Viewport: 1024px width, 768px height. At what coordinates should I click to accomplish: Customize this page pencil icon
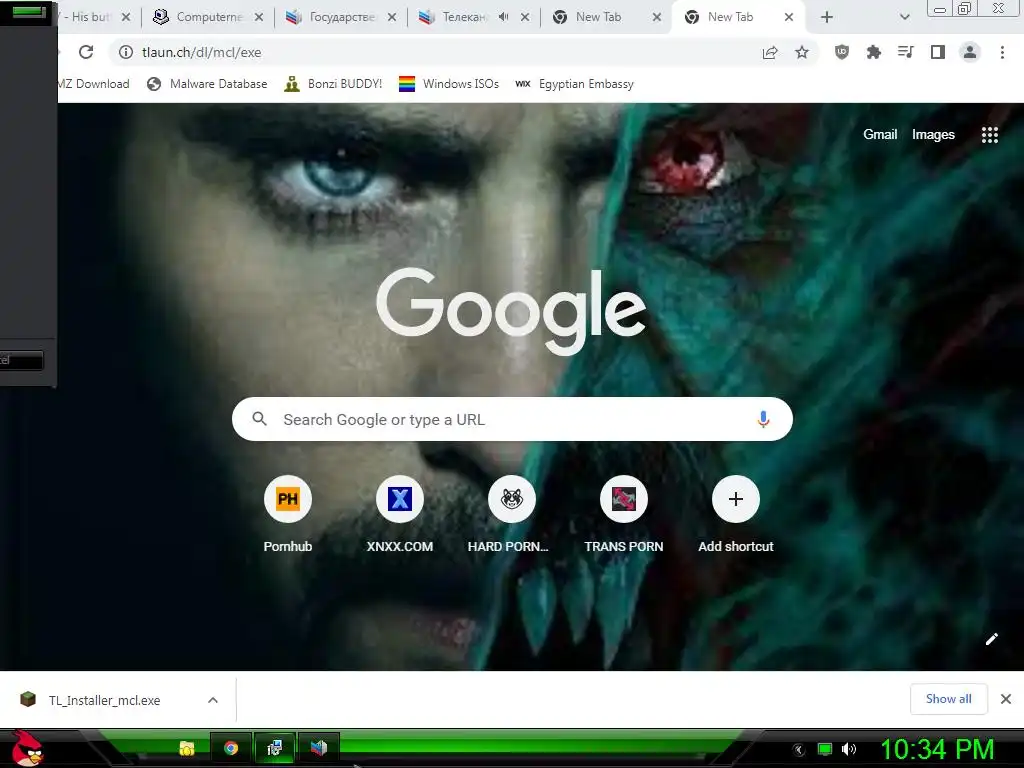[x=991, y=639]
